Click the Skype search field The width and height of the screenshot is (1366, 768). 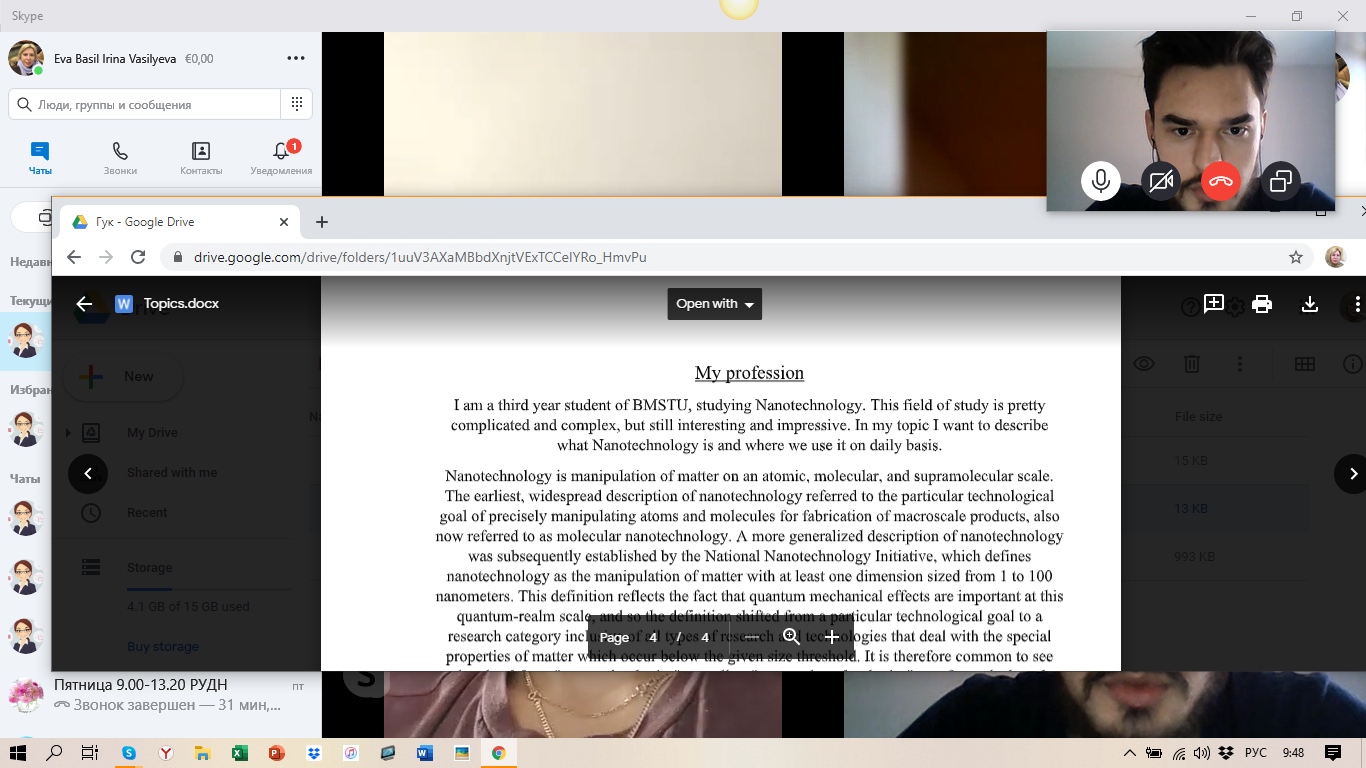coord(145,104)
